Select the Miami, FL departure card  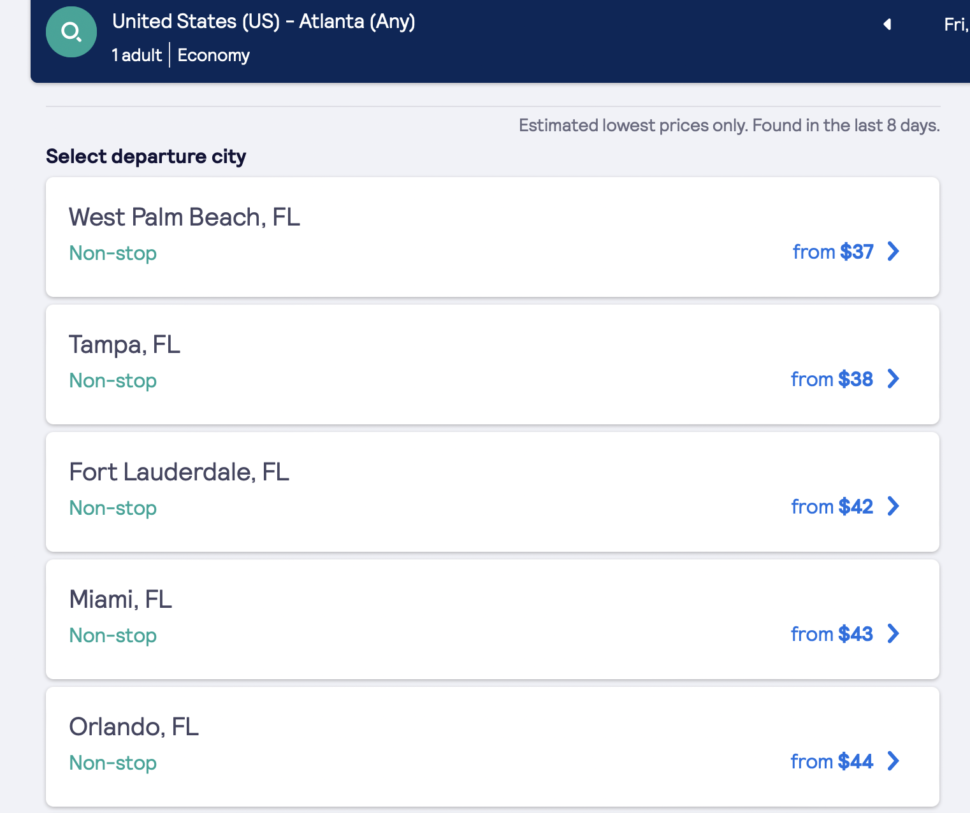tap(492, 619)
